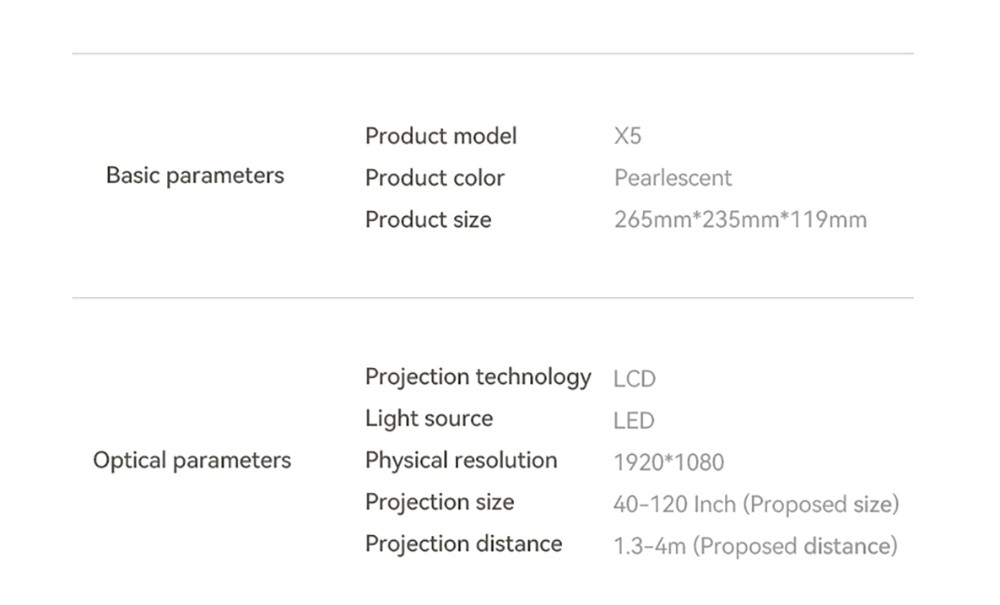The image size is (1000, 605).
Task: Select the "Projection technology" label
Action: tap(478, 377)
